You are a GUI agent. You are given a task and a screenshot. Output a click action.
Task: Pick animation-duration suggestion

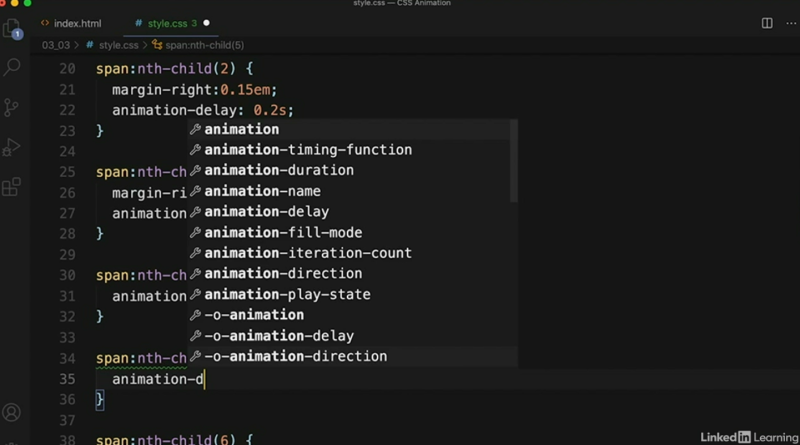point(279,170)
